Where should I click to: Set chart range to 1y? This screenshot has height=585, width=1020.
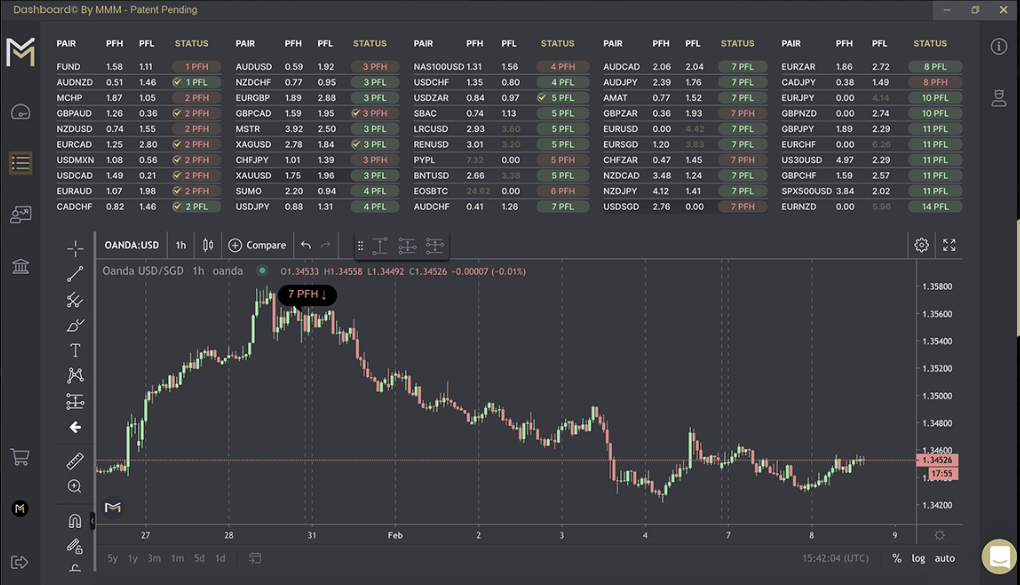pos(133,558)
